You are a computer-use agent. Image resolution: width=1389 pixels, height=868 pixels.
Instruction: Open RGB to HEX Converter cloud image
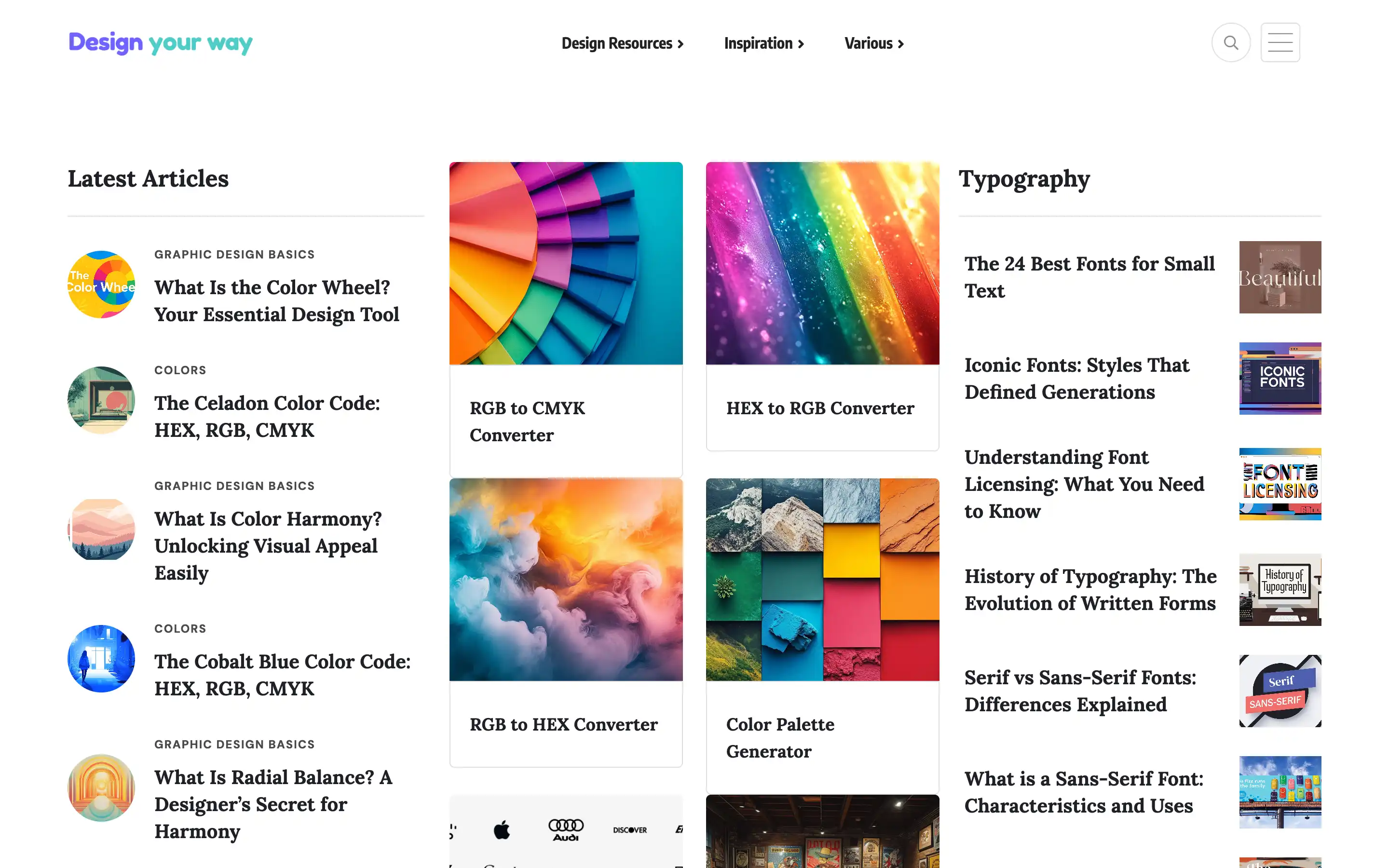tap(566, 580)
